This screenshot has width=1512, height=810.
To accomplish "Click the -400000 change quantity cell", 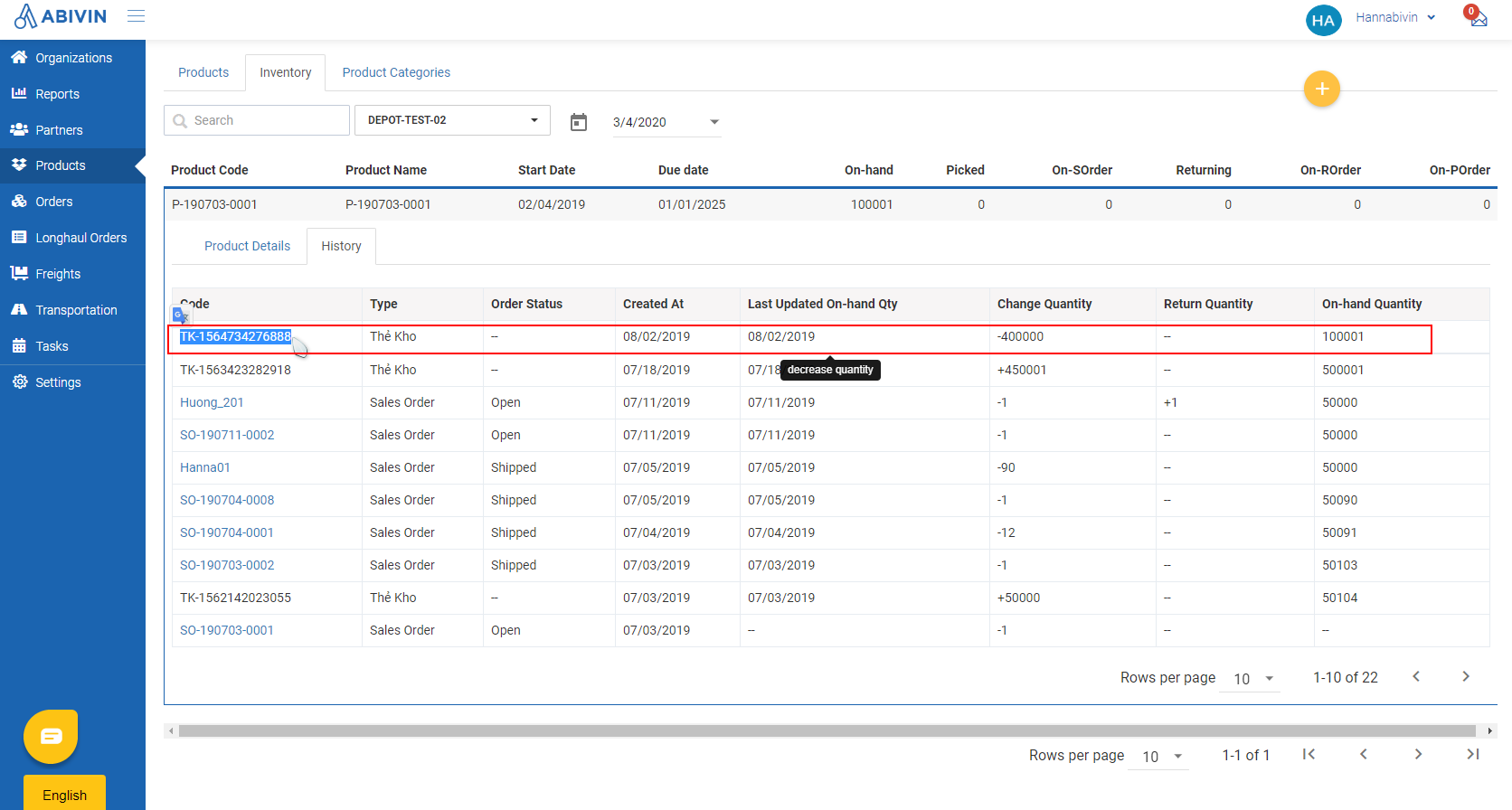I will [1020, 336].
